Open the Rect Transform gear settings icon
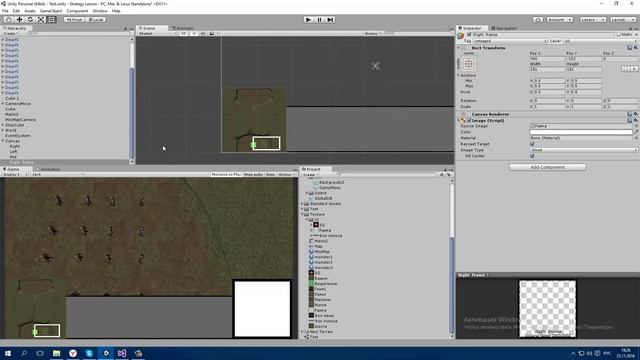The image size is (640, 360). [636, 48]
